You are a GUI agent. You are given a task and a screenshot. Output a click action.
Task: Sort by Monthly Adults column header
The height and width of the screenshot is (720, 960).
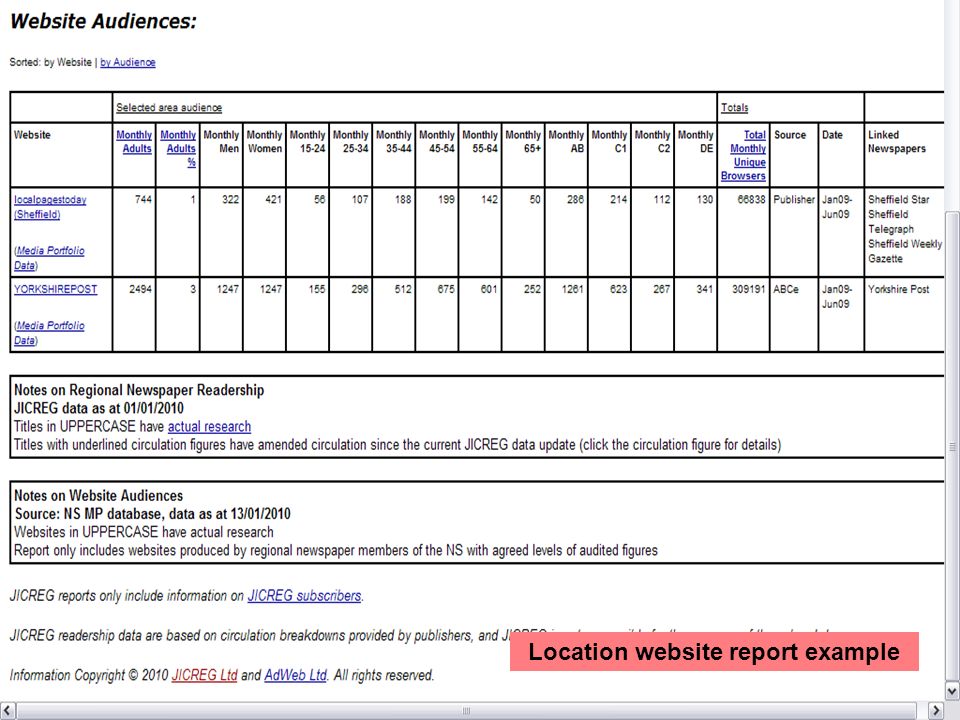(134, 141)
